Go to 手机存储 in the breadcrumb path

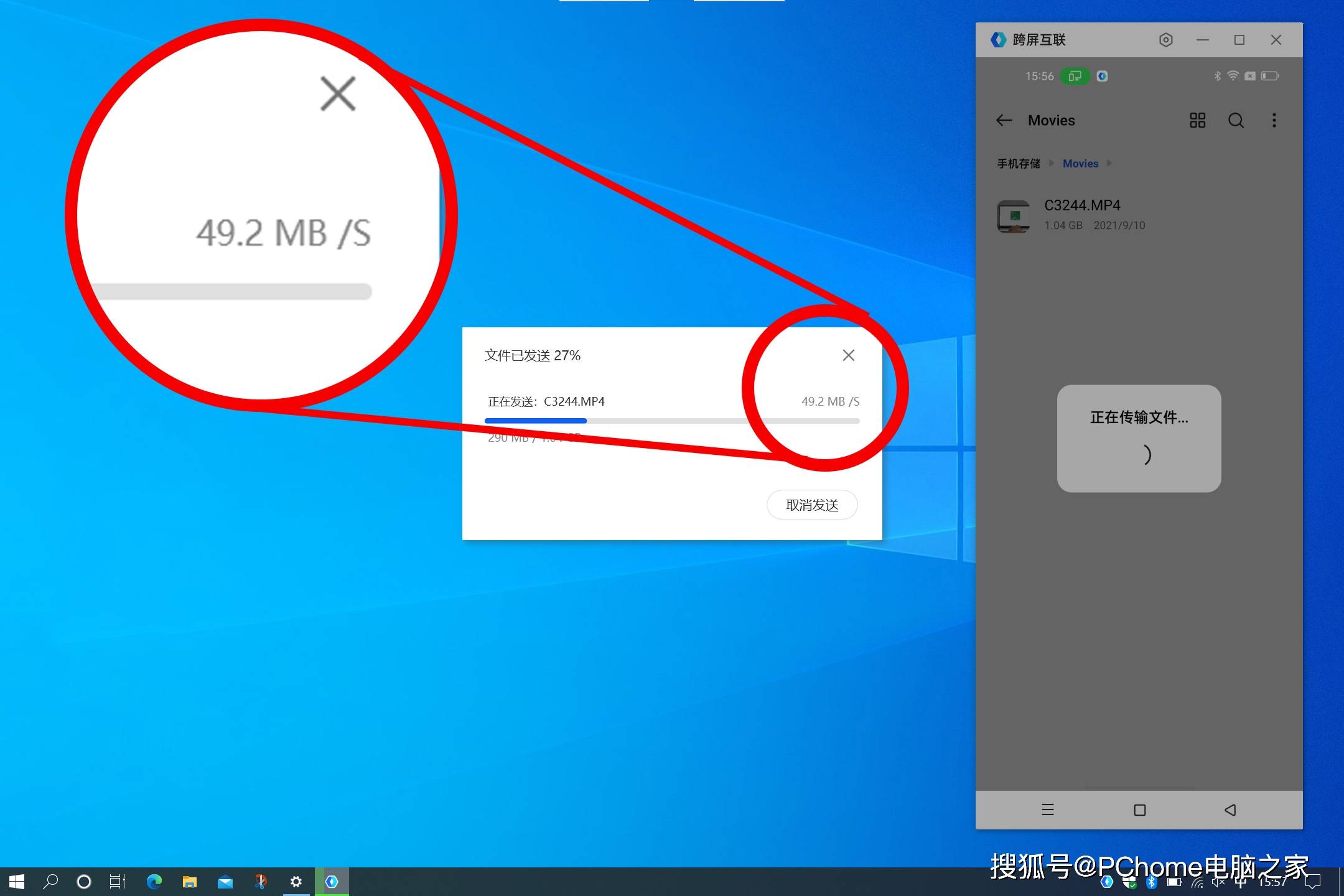(x=1019, y=164)
